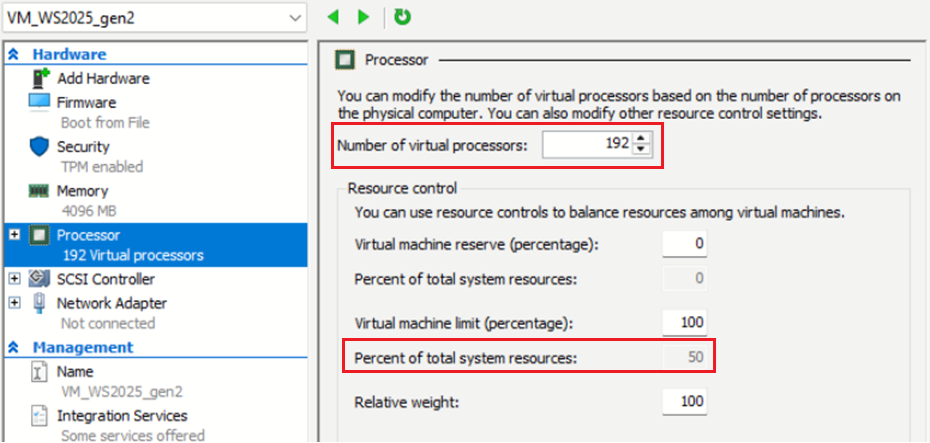Image resolution: width=930 pixels, height=443 pixels.
Task: Select the Name VM_WS2025_gen2 setting
Action: click(x=75, y=371)
